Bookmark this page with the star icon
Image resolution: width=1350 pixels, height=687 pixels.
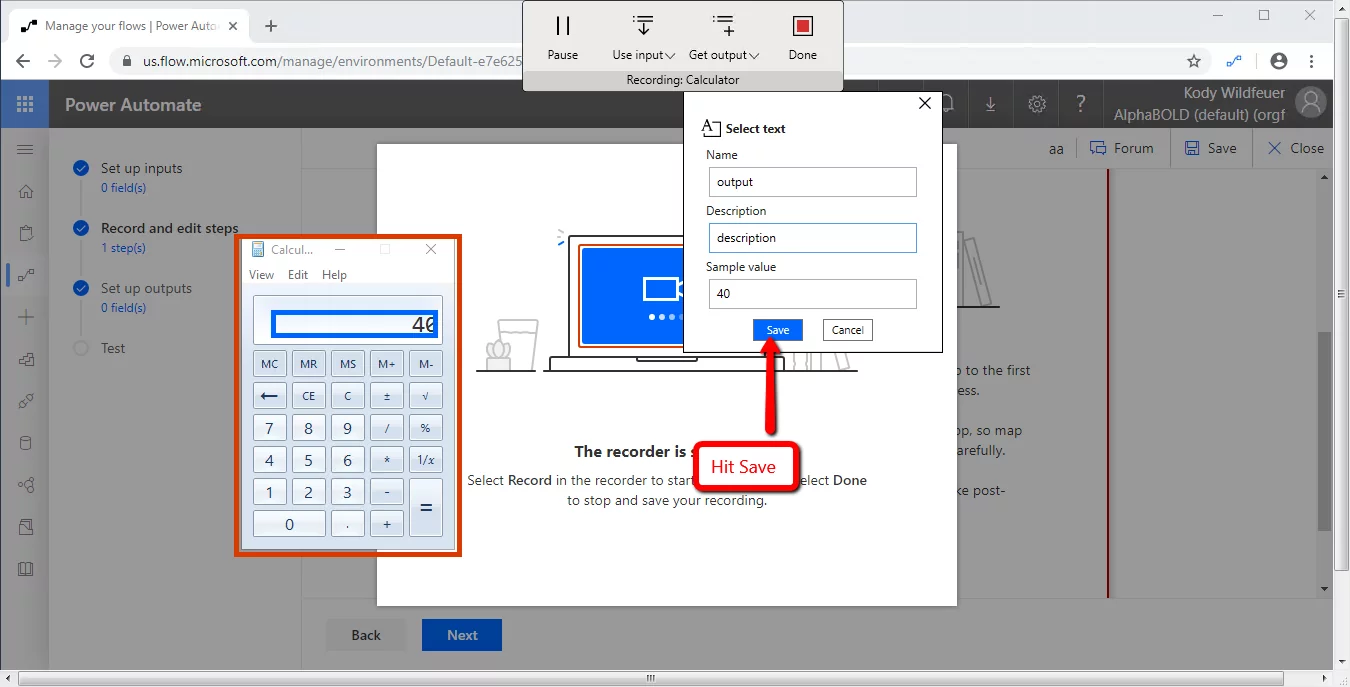[x=1194, y=61]
